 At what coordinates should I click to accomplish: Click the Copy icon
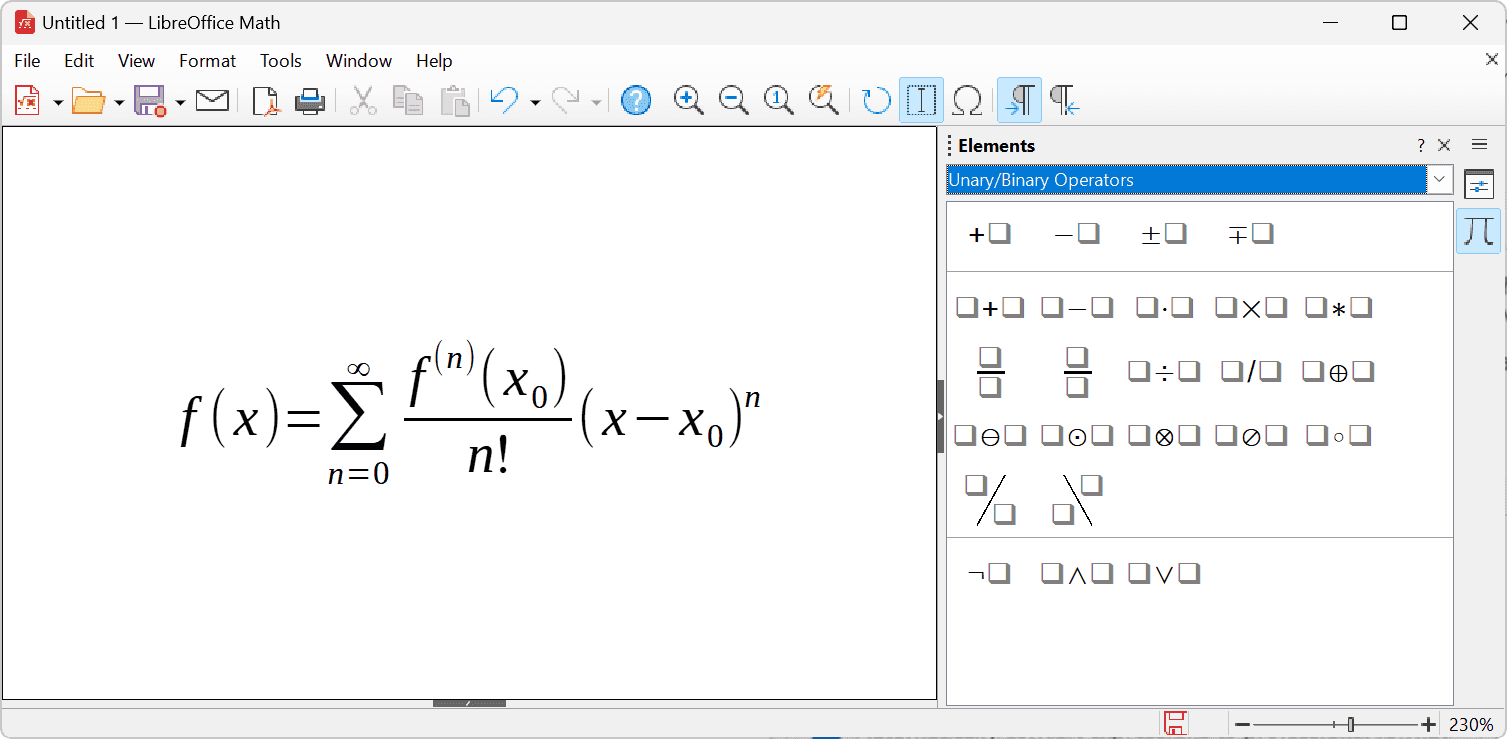point(408,100)
